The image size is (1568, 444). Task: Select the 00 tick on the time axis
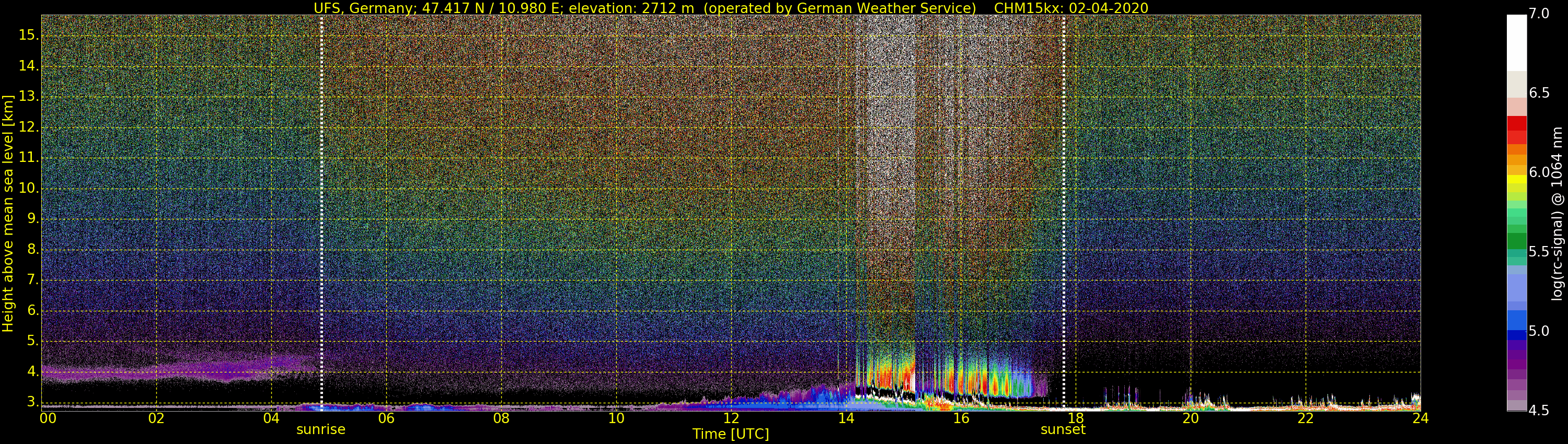[x=48, y=418]
